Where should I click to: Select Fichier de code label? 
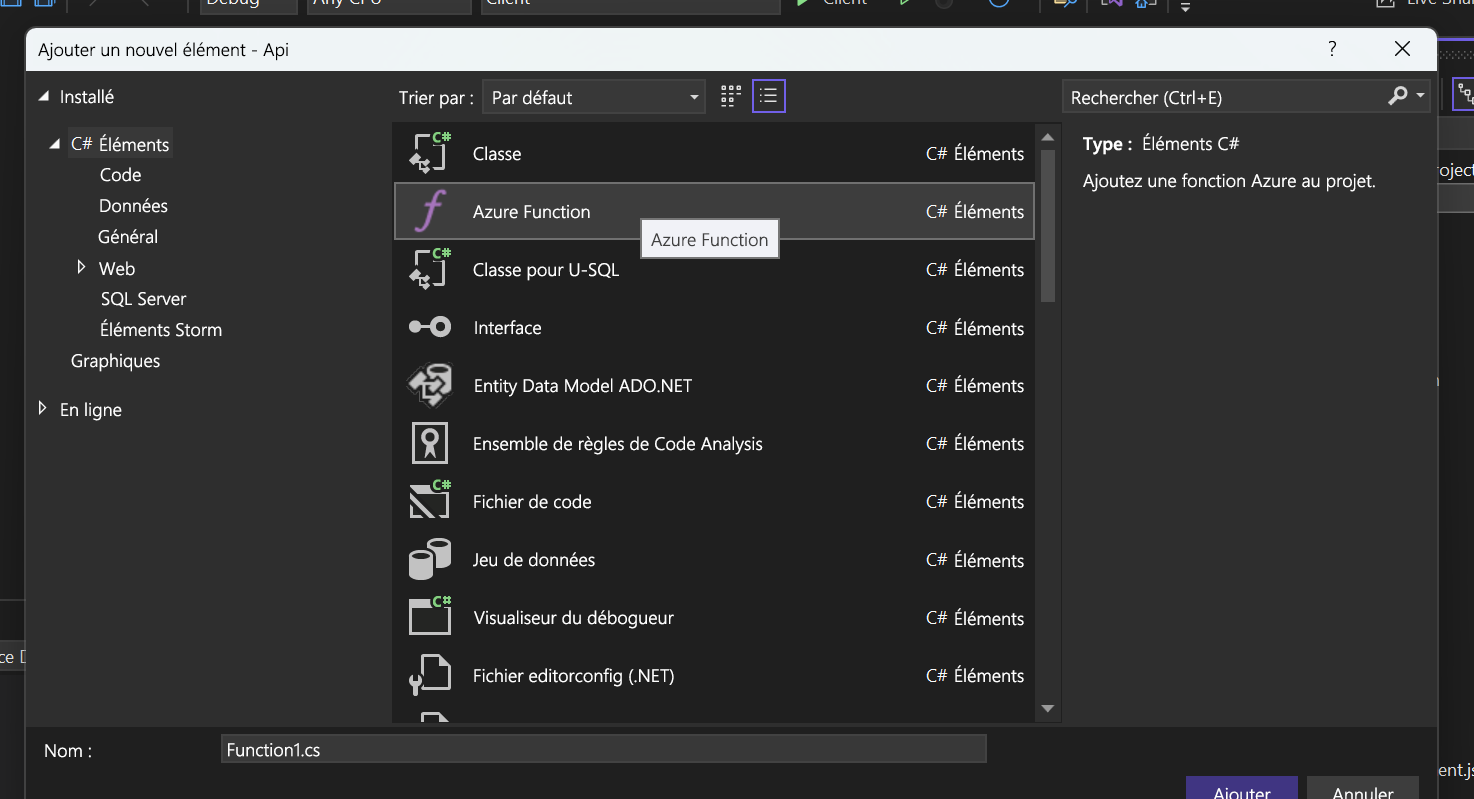tap(532, 502)
